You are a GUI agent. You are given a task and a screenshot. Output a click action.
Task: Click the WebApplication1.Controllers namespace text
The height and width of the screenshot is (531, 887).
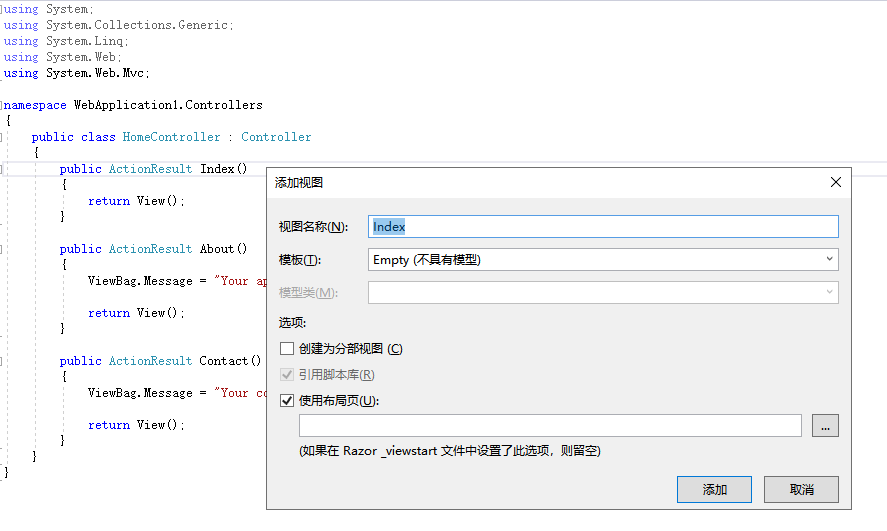pyautogui.click(x=168, y=105)
